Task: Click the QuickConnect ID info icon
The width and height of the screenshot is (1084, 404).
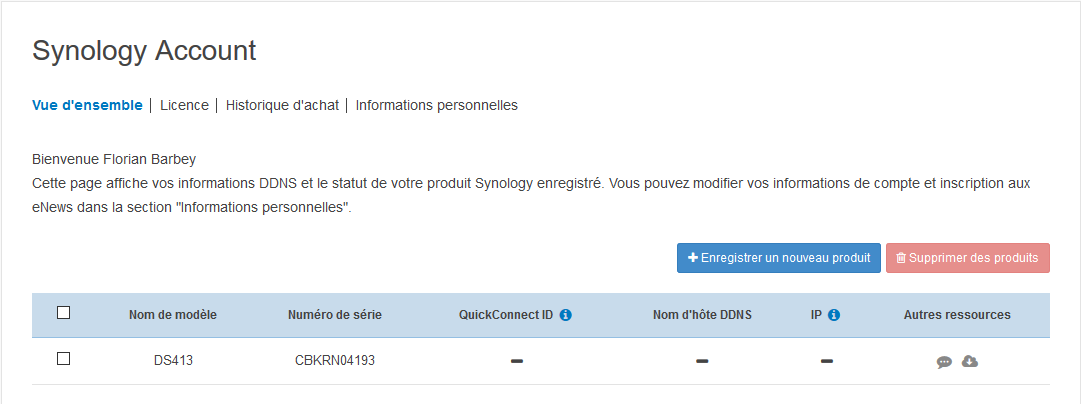Action: [x=566, y=315]
